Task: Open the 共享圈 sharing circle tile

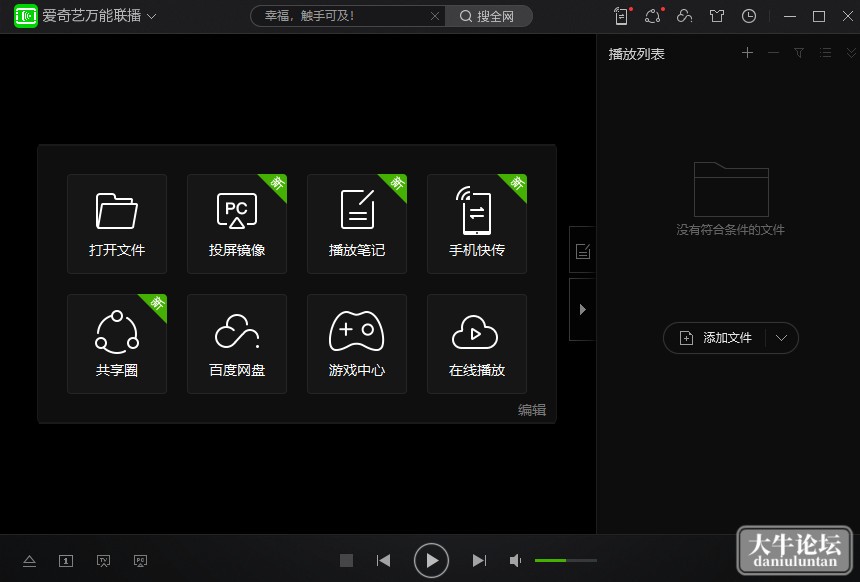Action: point(117,344)
